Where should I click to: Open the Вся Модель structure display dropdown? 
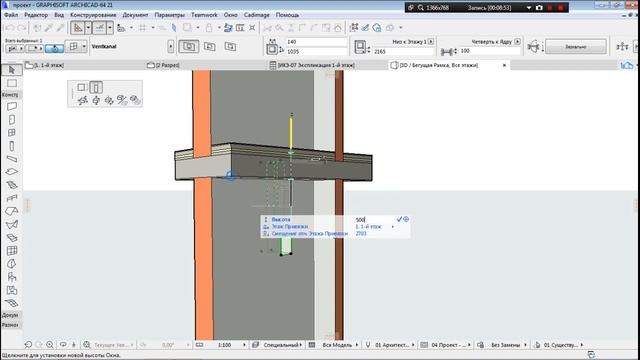pos(357,345)
